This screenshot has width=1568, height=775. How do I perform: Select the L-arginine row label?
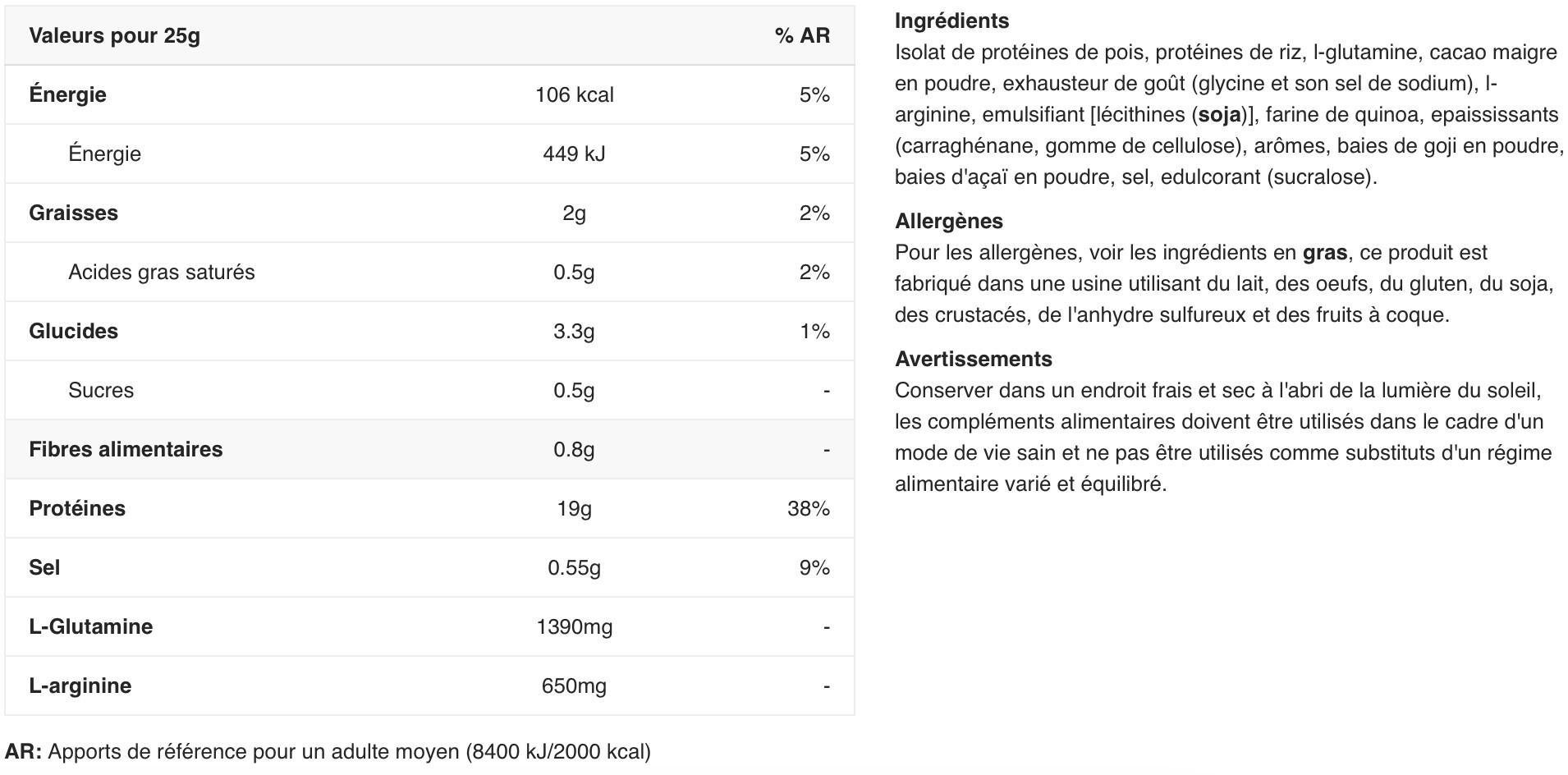point(80,686)
